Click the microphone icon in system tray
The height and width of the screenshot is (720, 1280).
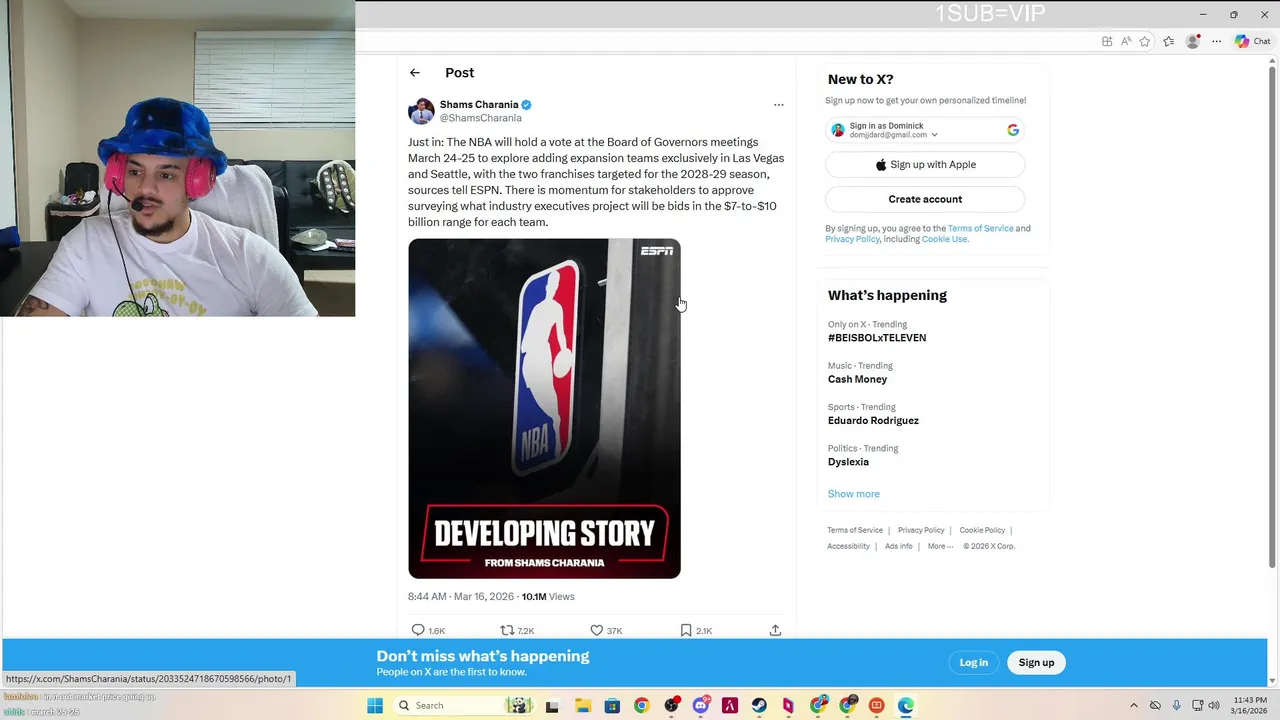click(x=1176, y=706)
